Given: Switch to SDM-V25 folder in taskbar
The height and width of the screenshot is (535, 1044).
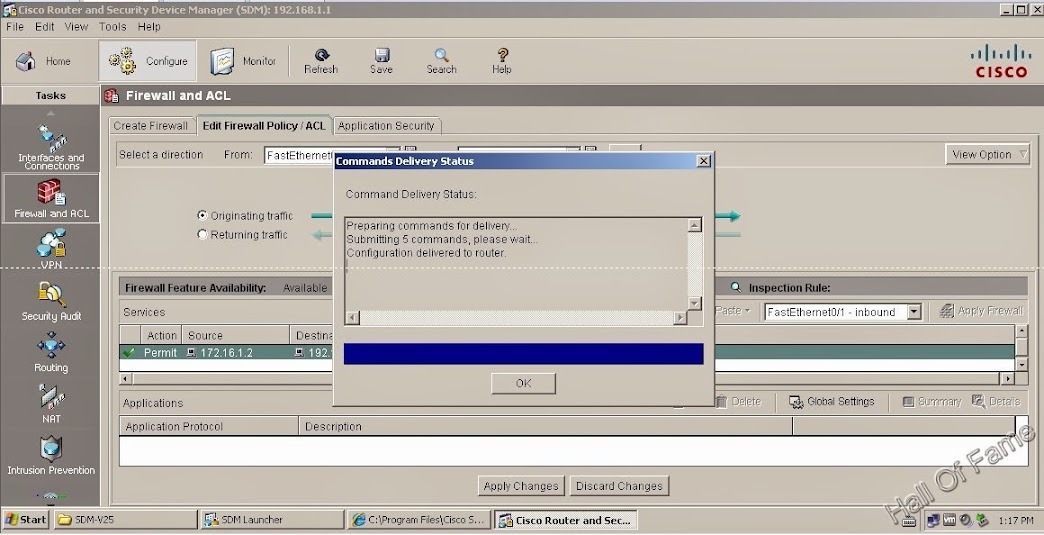Looking at the screenshot, I should point(125,520).
